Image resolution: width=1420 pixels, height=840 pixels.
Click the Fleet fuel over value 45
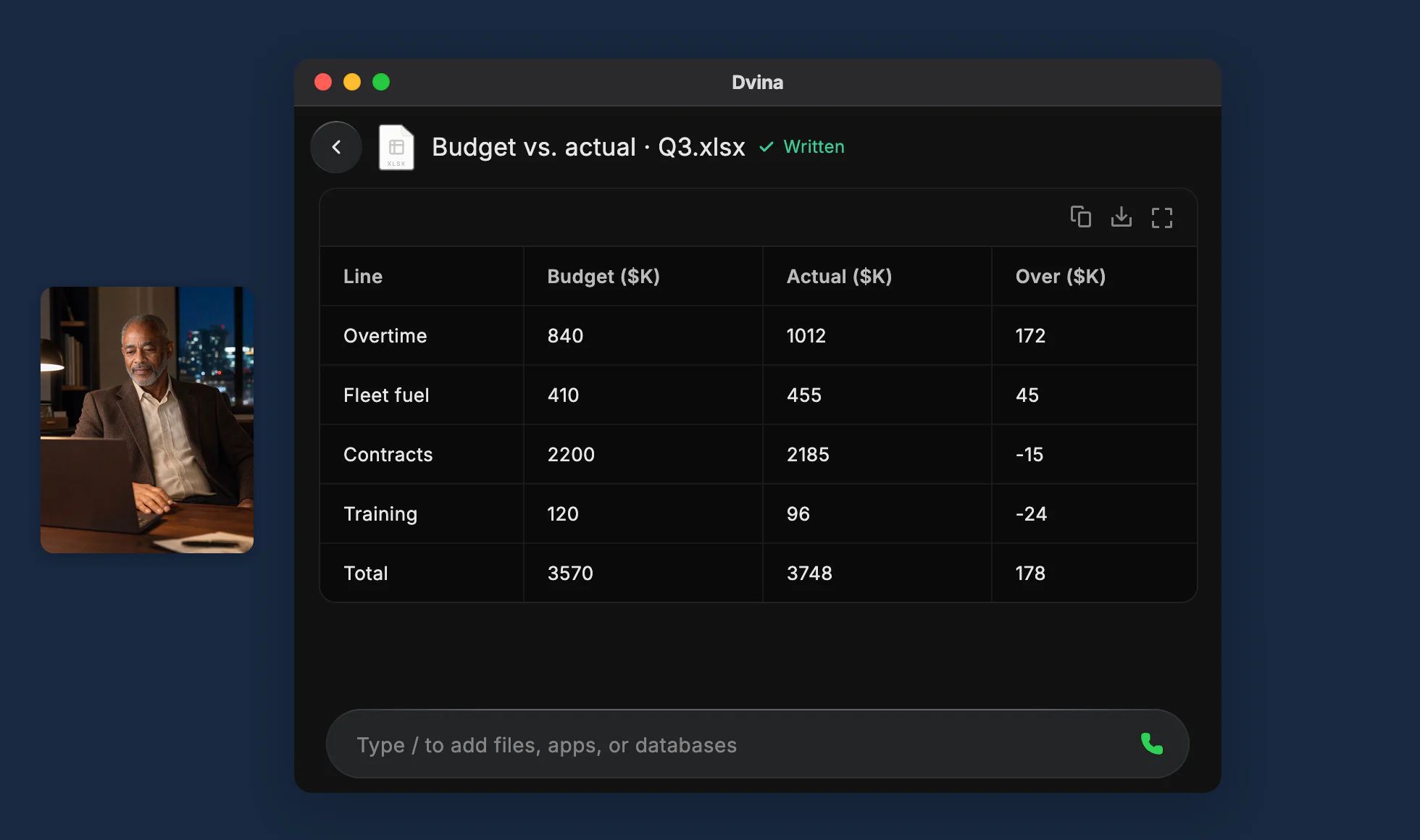[1027, 395]
